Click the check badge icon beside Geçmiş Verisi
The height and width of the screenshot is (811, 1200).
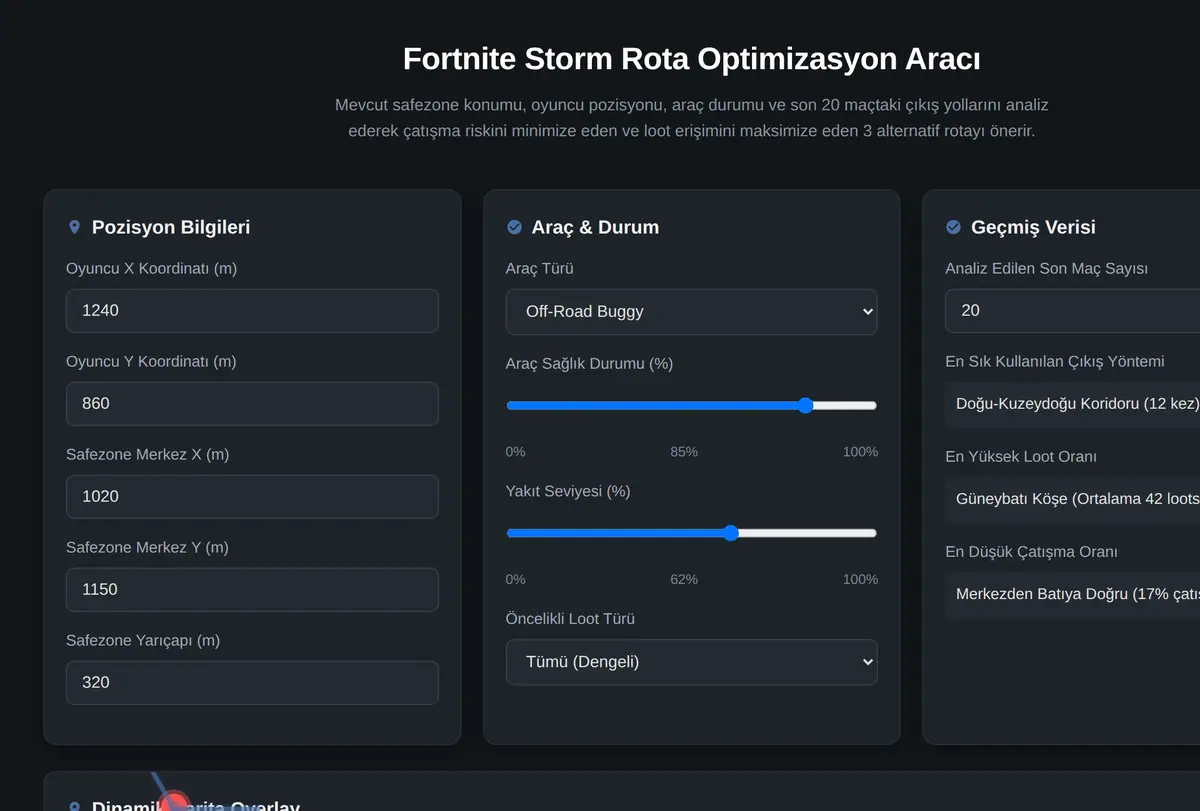click(953, 228)
